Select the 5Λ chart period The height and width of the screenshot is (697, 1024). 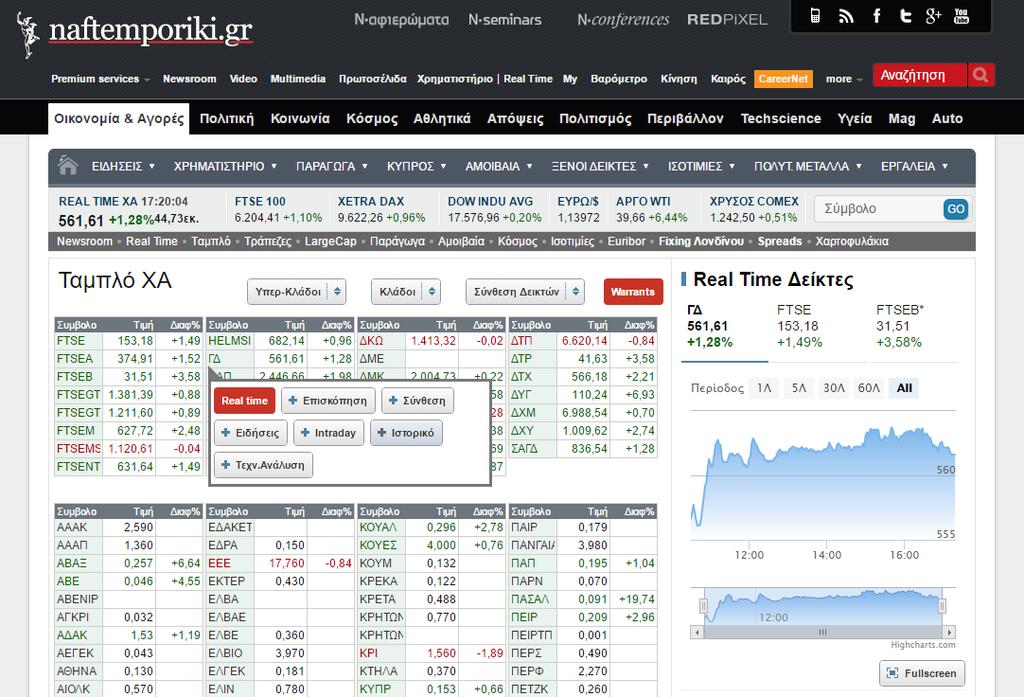pyautogui.click(x=799, y=388)
